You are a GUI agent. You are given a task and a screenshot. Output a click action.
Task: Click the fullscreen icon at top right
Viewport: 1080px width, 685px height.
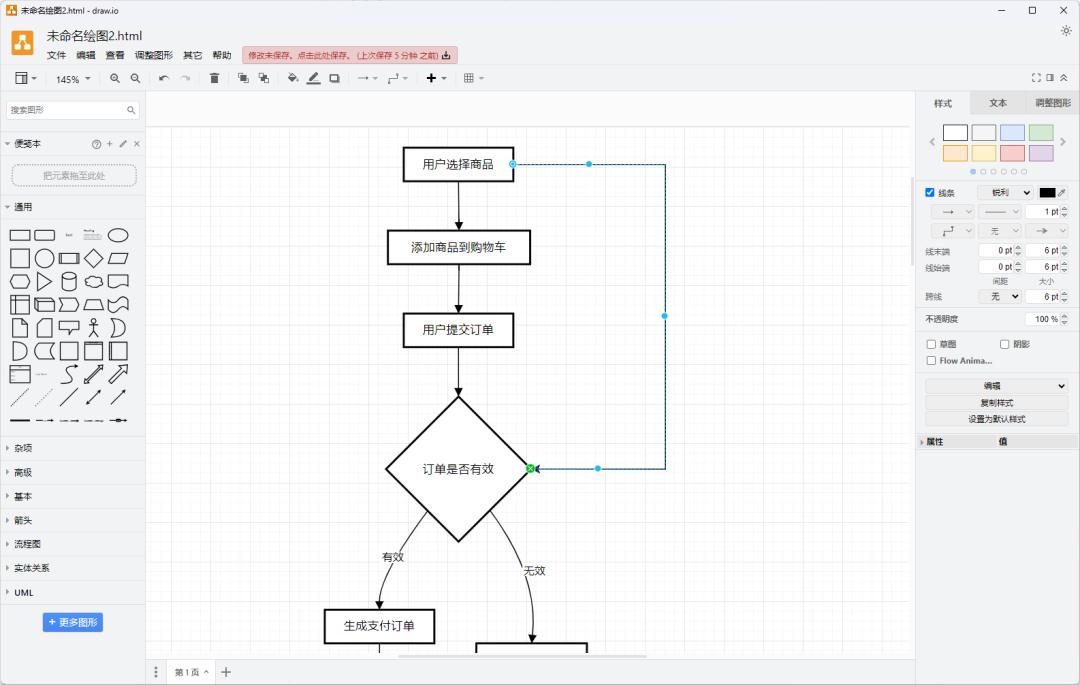(x=1036, y=78)
